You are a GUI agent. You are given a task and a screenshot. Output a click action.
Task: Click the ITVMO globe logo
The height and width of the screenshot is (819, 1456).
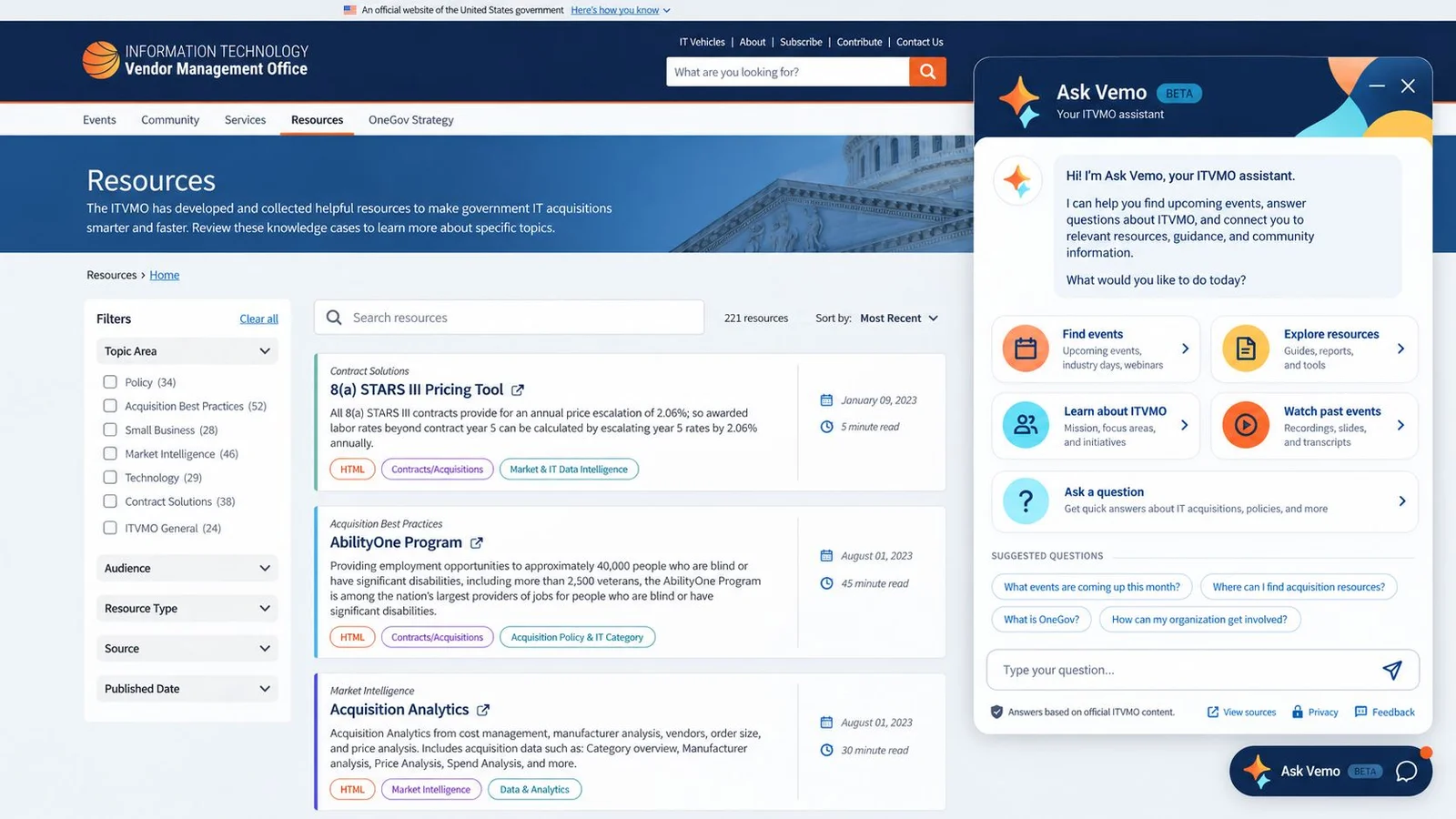tap(101, 60)
